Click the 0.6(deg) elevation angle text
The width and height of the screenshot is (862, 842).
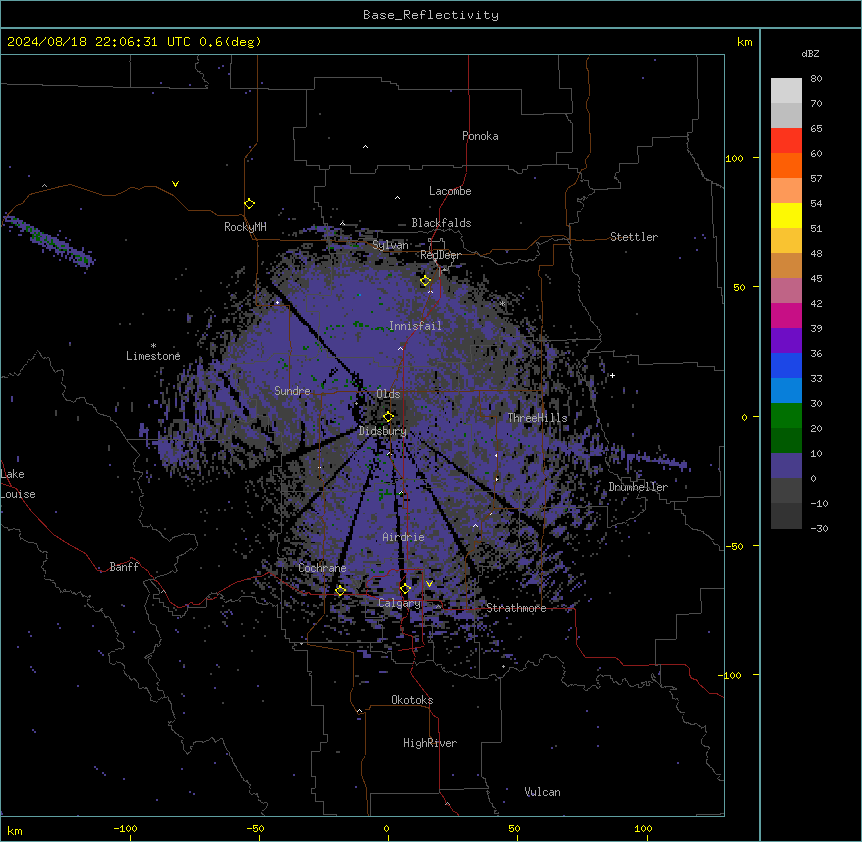pos(230,42)
